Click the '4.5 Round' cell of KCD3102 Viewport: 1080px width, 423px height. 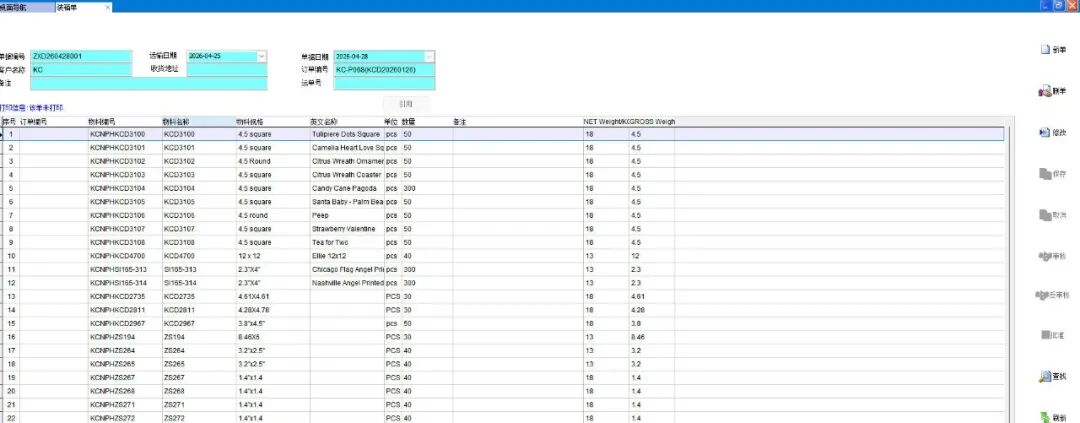coord(273,161)
